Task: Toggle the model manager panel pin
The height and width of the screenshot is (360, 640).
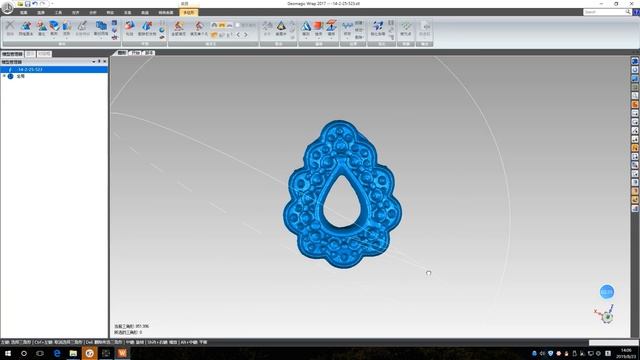Action: (x=99, y=62)
